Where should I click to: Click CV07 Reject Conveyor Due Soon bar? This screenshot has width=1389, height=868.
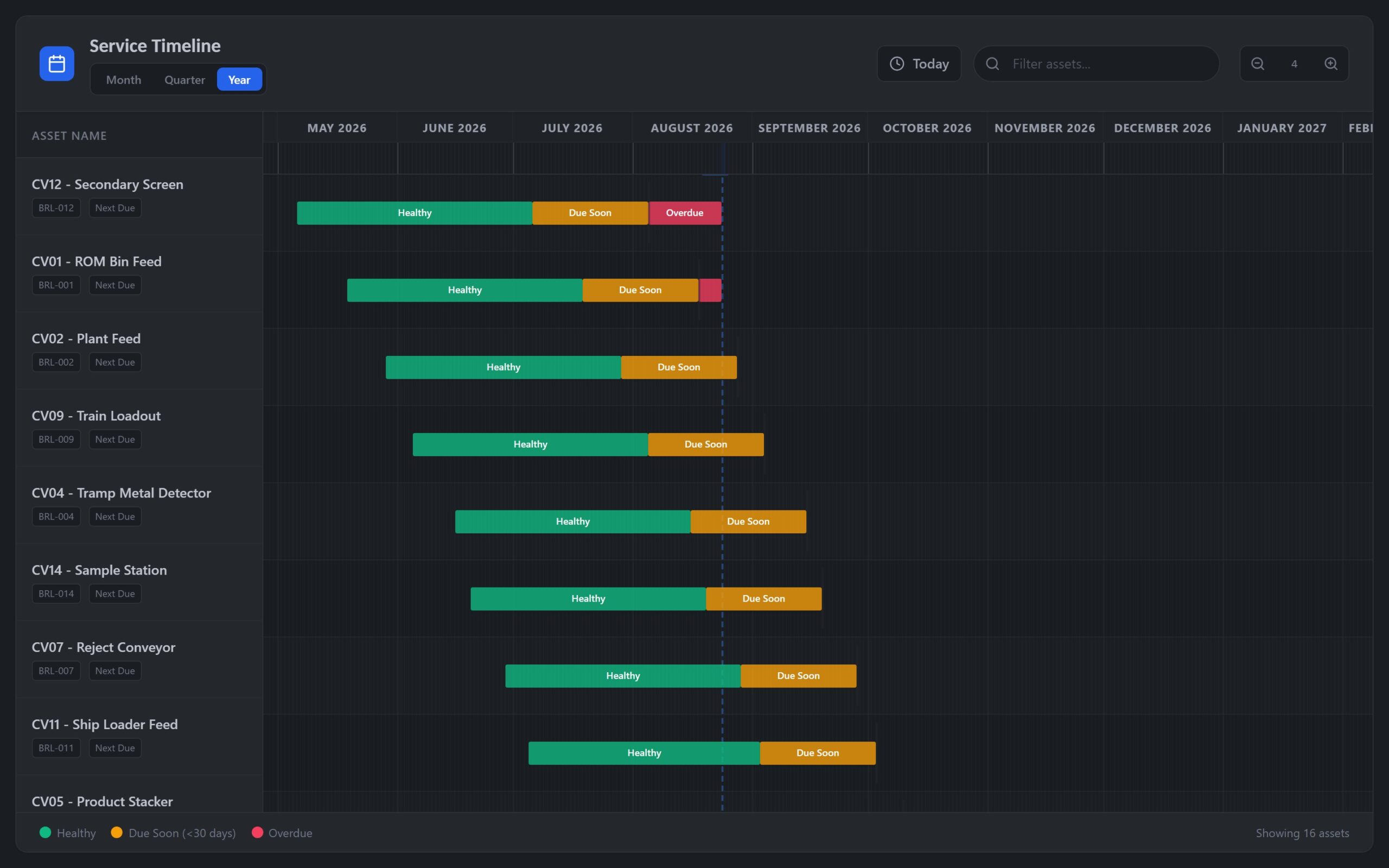pyautogui.click(x=798, y=676)
